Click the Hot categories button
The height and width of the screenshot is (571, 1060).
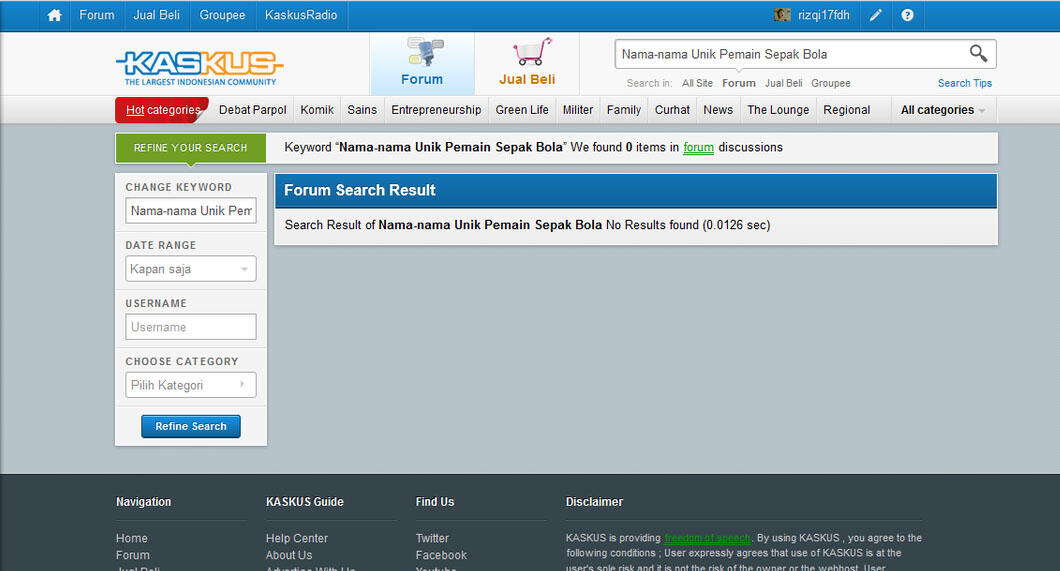pyautogui.click(x=162, y=110)
